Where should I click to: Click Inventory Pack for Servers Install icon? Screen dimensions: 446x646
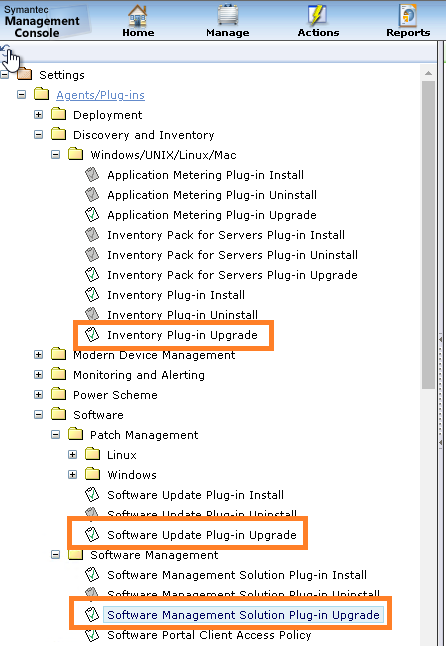click(92, 234)
